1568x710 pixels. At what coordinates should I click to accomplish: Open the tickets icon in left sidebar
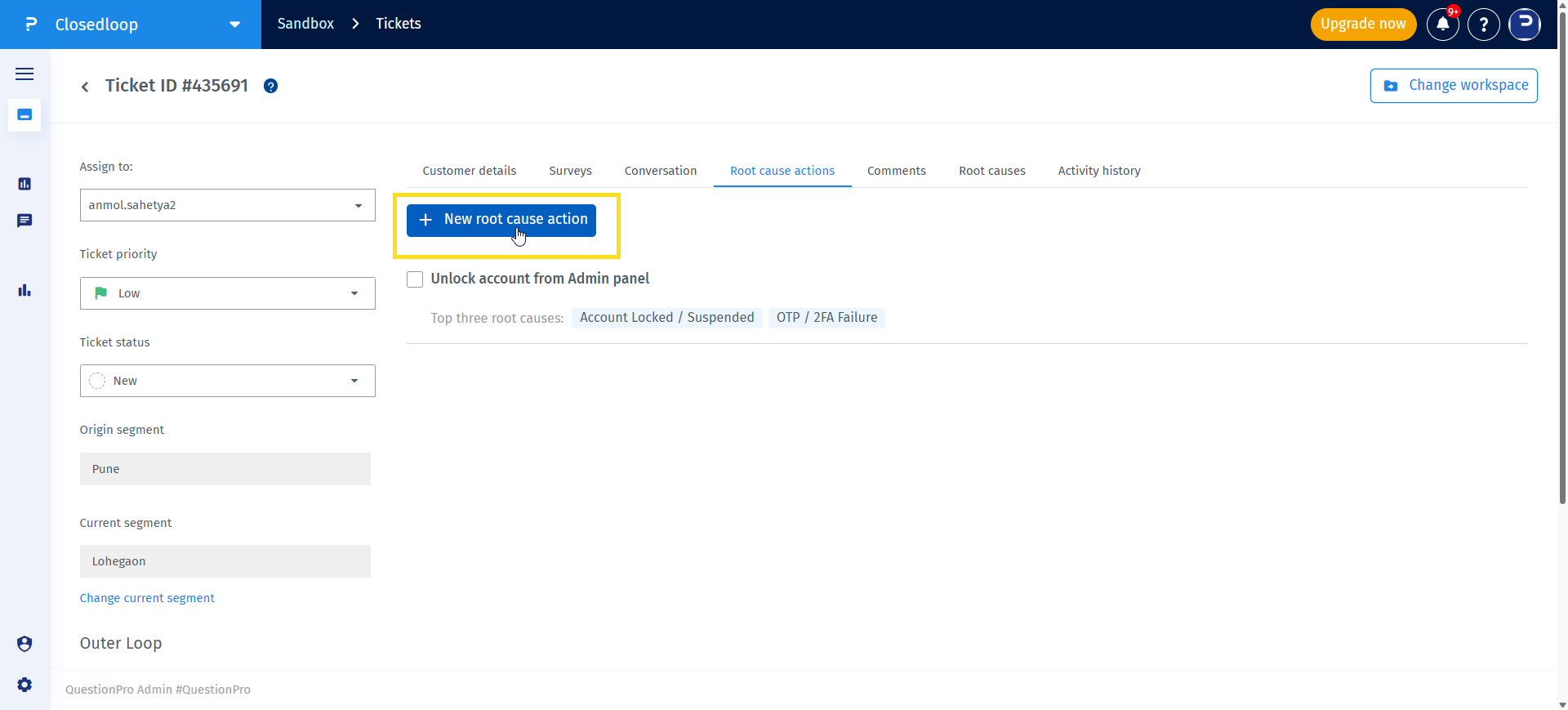tap(24, 115)
